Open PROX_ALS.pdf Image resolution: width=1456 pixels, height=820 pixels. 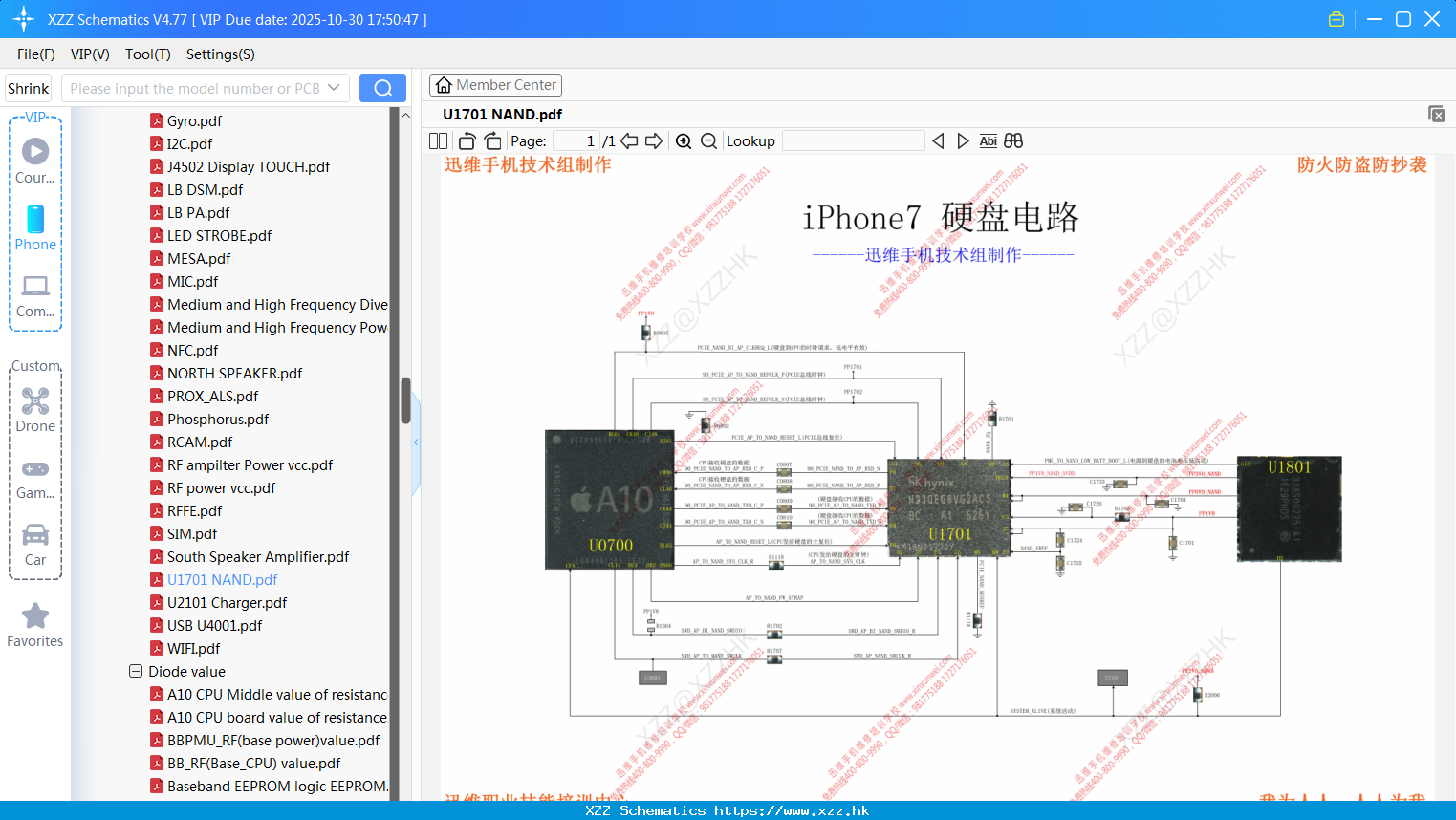(212, 396)
